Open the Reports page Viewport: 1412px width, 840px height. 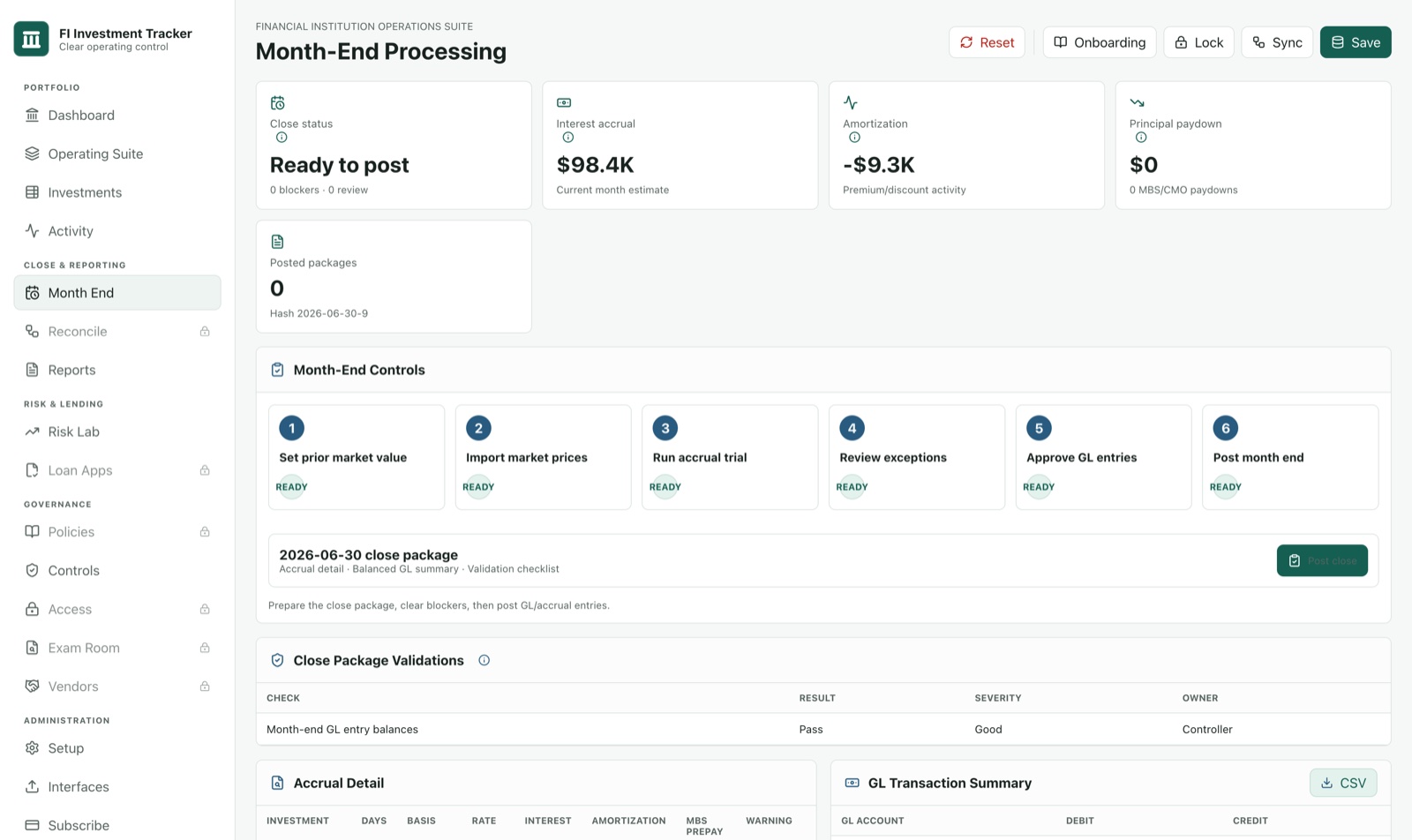point(117,370)
